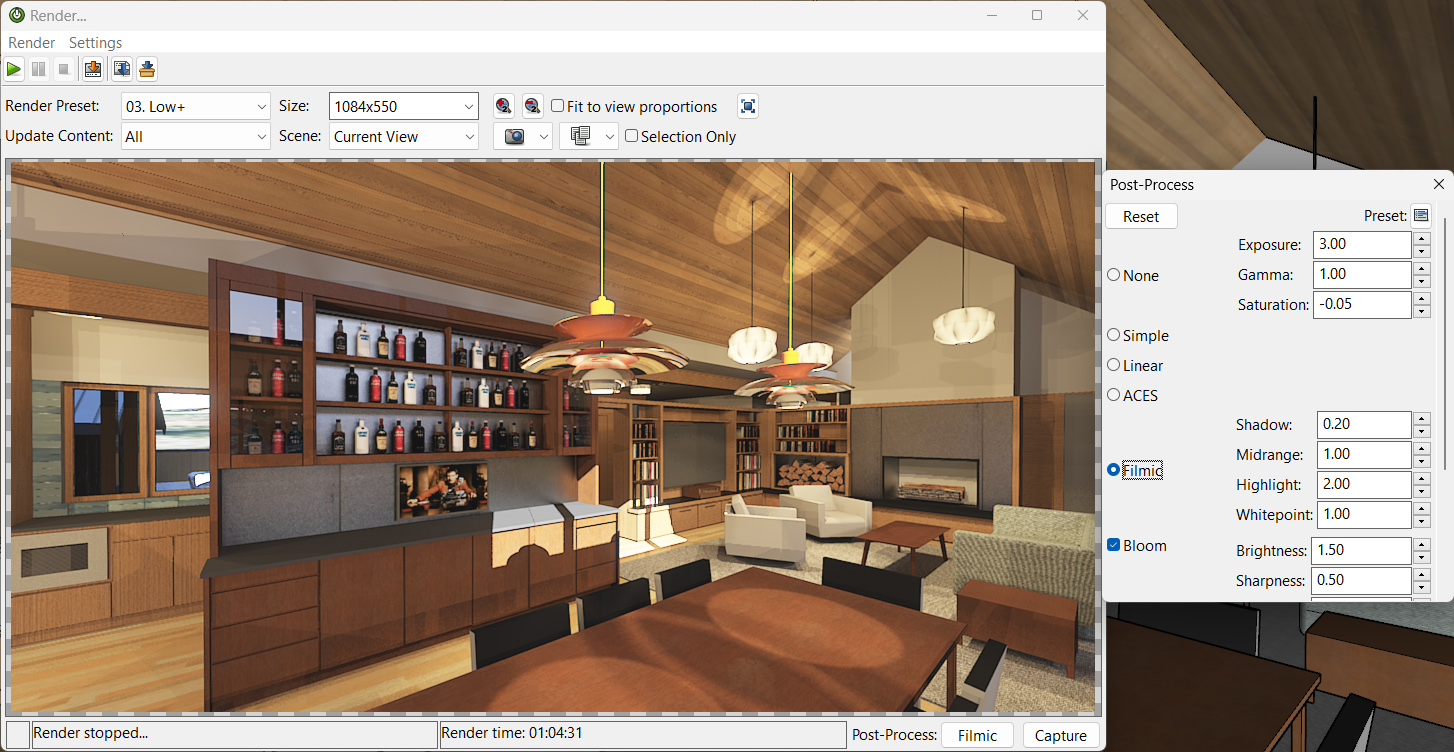1454x752 pixels.
Task: Increase Highlight with the up spinner
Action: pyautogui.click(x=1421, y=478)
